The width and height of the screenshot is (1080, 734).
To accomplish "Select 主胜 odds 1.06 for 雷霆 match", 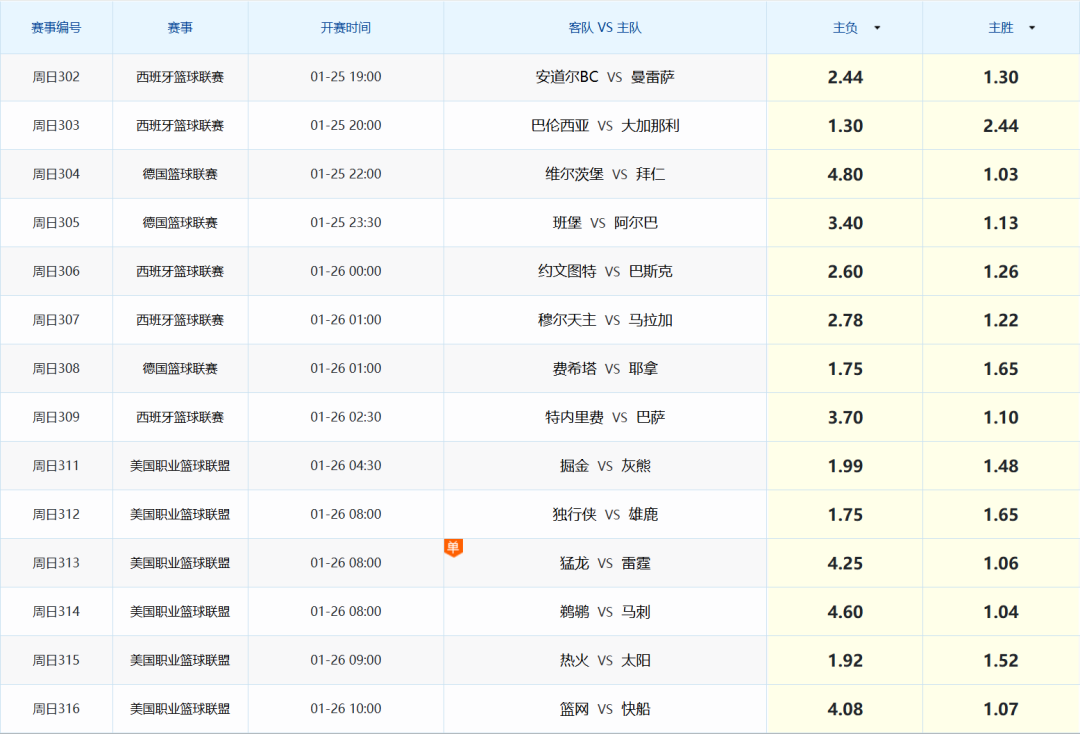I will point(1001,563).
